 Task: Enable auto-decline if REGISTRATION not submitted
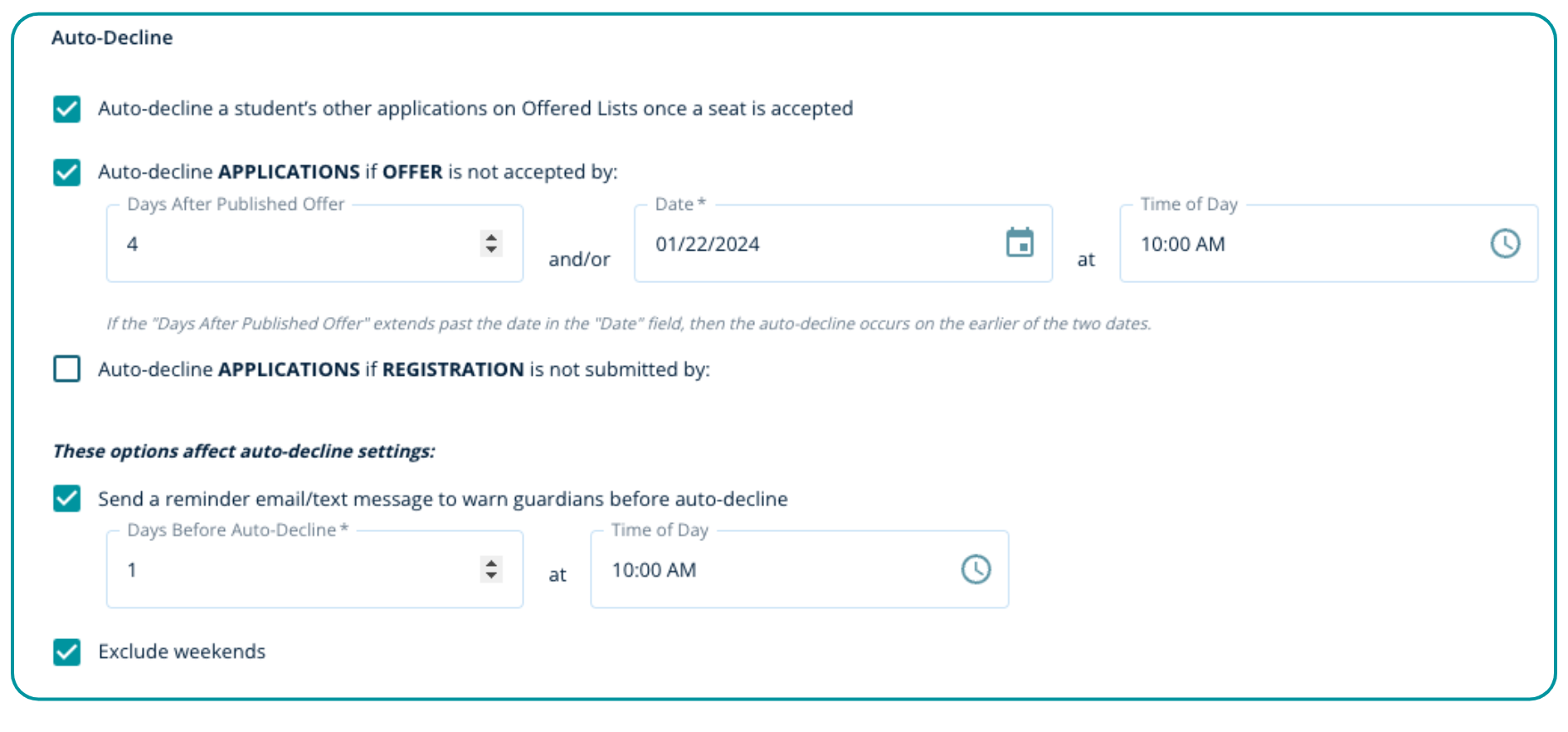[67, 368]
